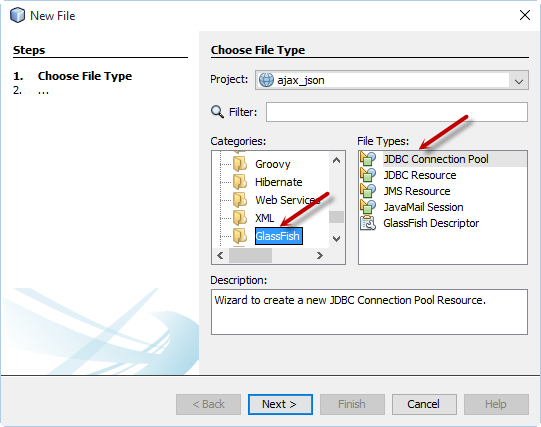Click the categories horizontal scroll right arrow
Image resolution: width=541 pixels, height=427 pixels.
tap(320, 256)
